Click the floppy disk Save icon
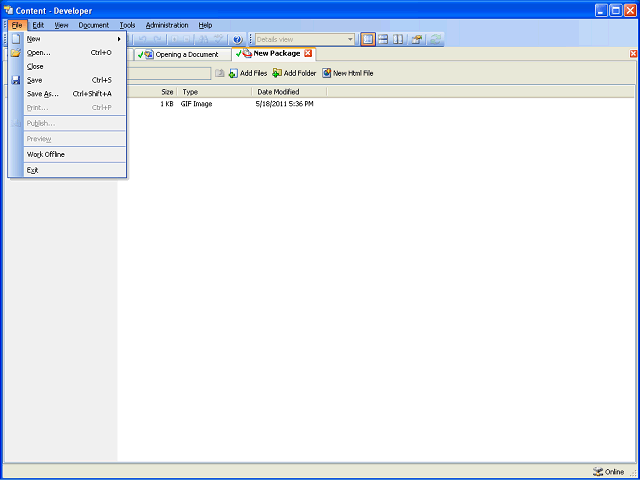This screenshot has height=480, width=640. click(x=16, y=80)
